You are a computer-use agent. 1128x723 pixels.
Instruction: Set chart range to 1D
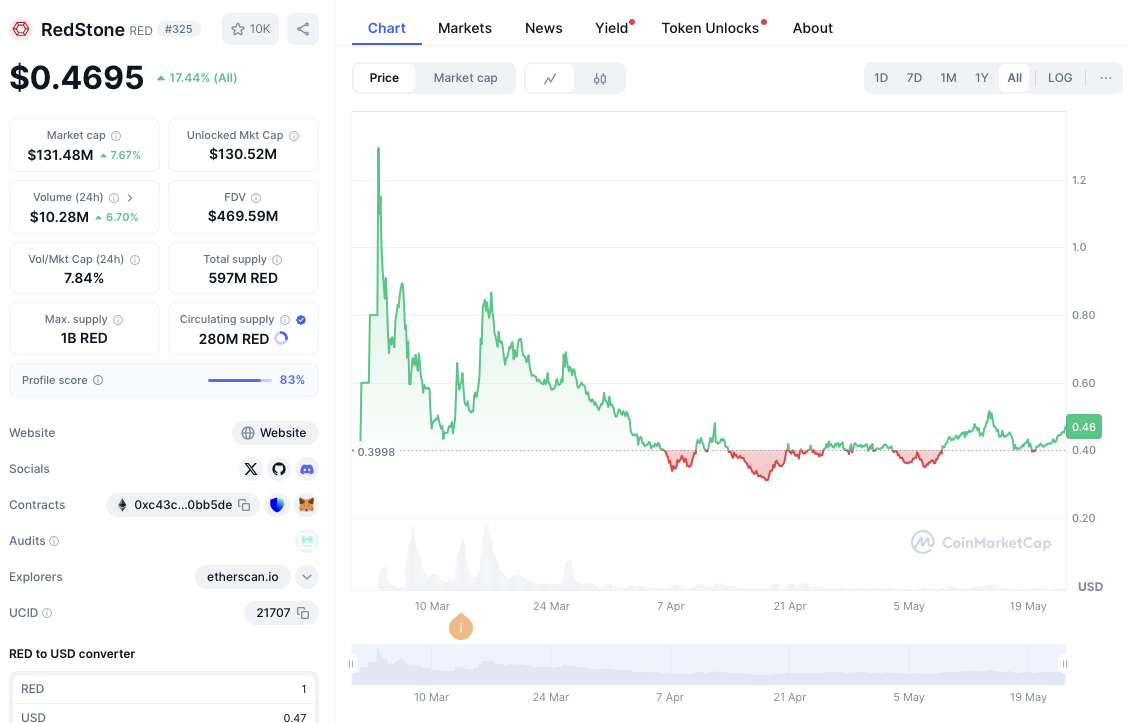881,78
